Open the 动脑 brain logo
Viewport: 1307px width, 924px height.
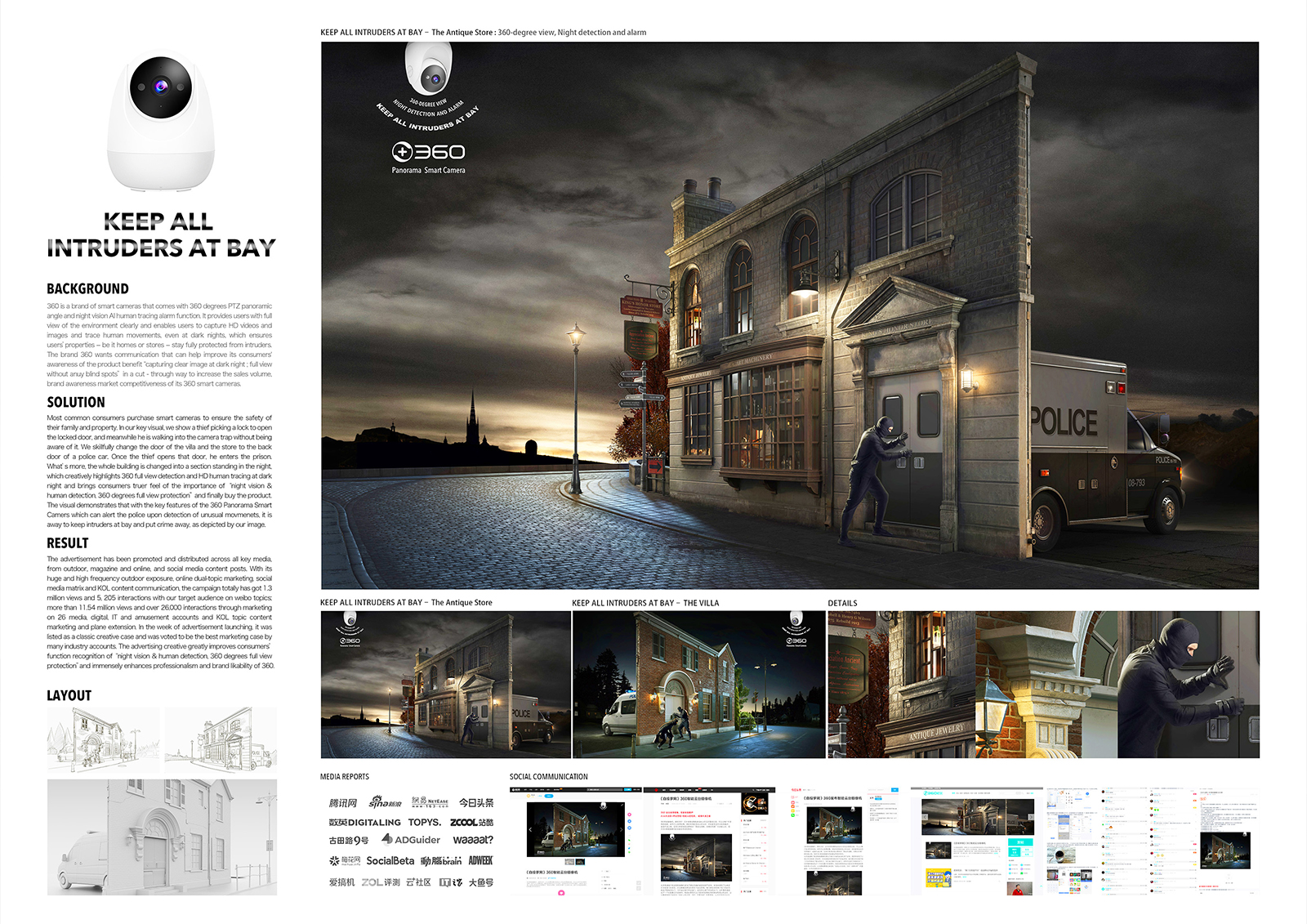click(x=441, y=861)
